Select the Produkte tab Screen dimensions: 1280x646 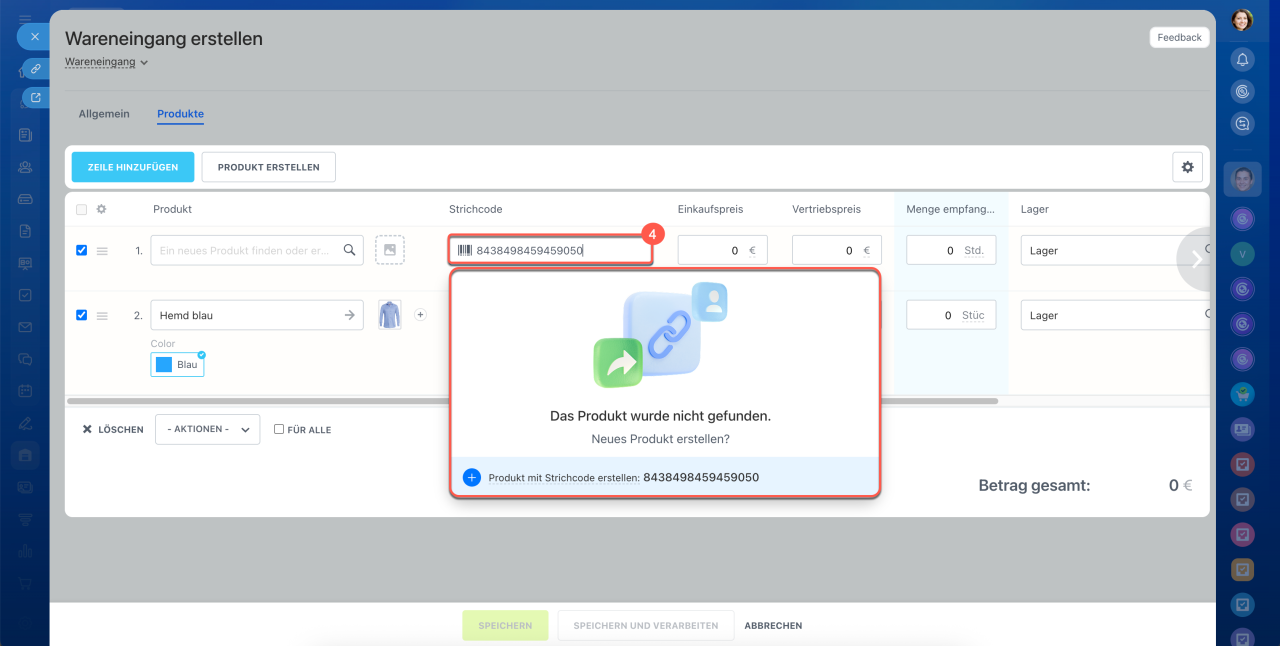tap(180, 114)
